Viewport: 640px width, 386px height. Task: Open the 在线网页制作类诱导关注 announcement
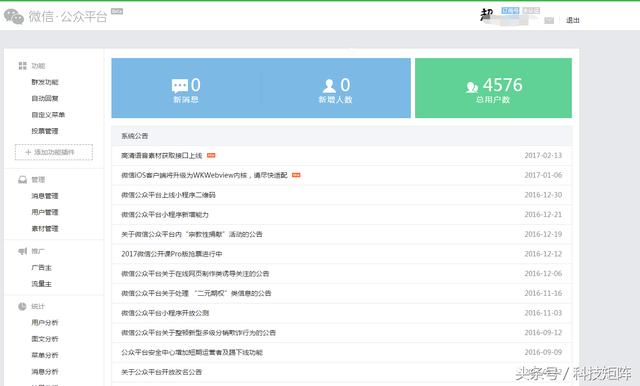click(195, 273)
